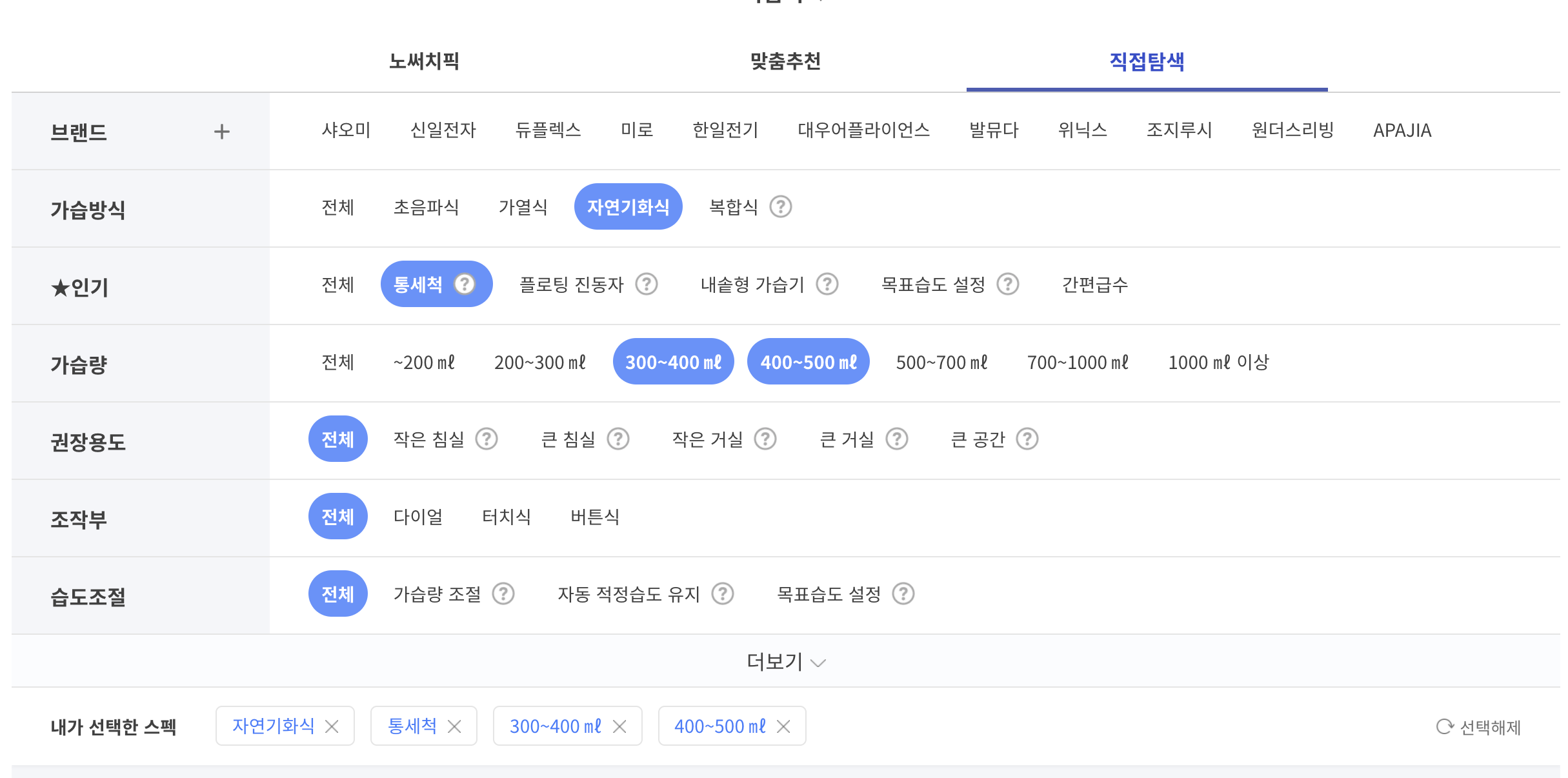Deselect 자연기화식 humidifying method

[628, 206]
